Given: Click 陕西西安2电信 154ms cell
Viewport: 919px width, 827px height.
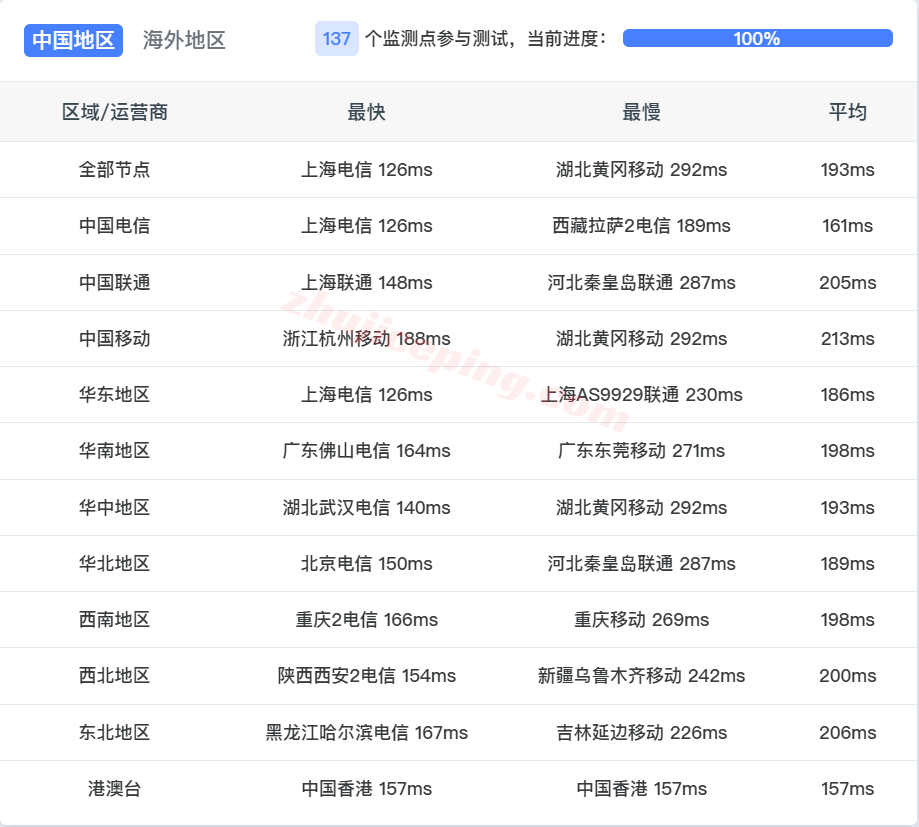Looking at the screenshot, I should coord(366,676).
